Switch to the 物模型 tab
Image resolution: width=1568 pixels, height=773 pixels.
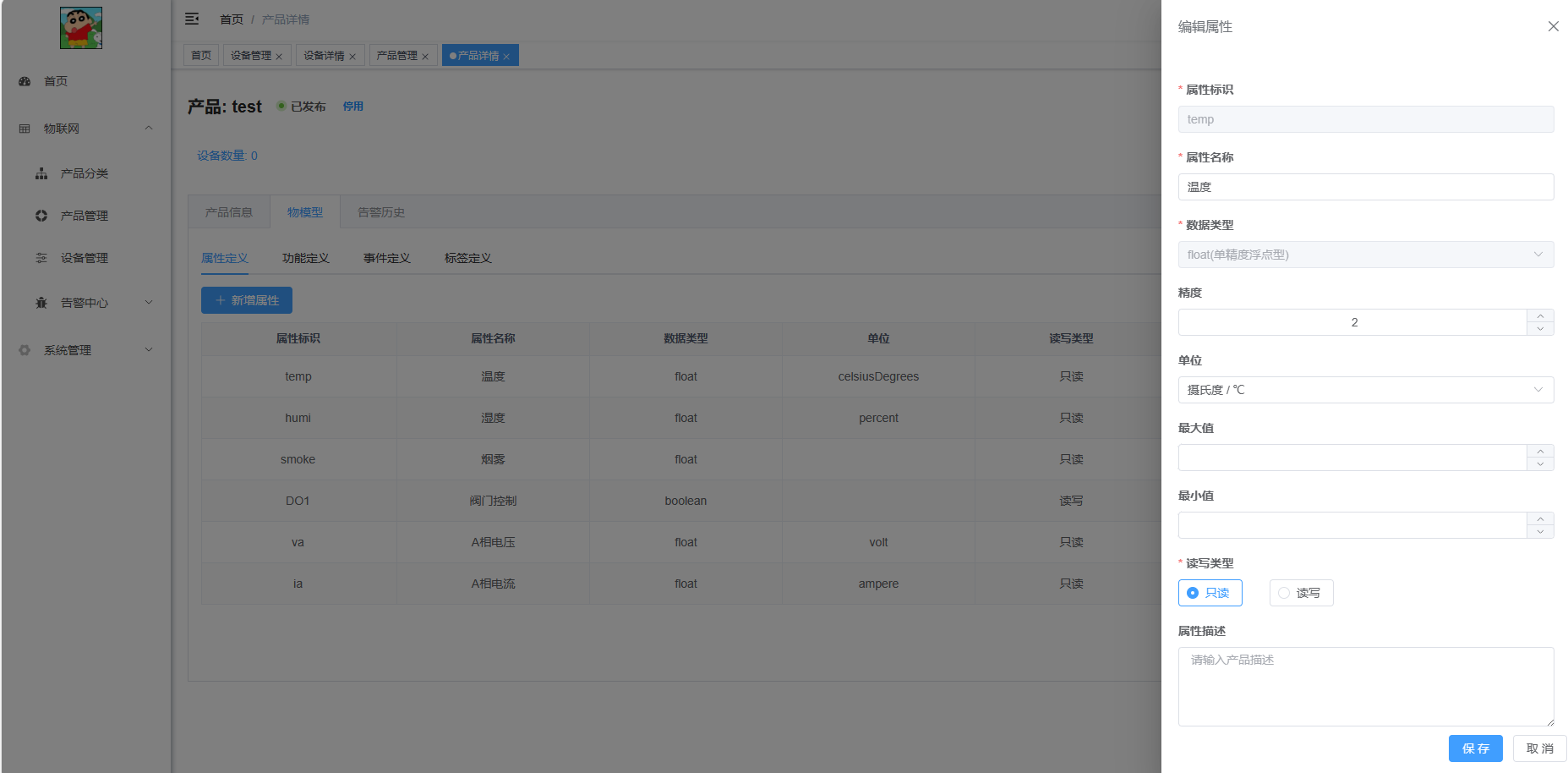pyautogui.click(x=305, y=212)
